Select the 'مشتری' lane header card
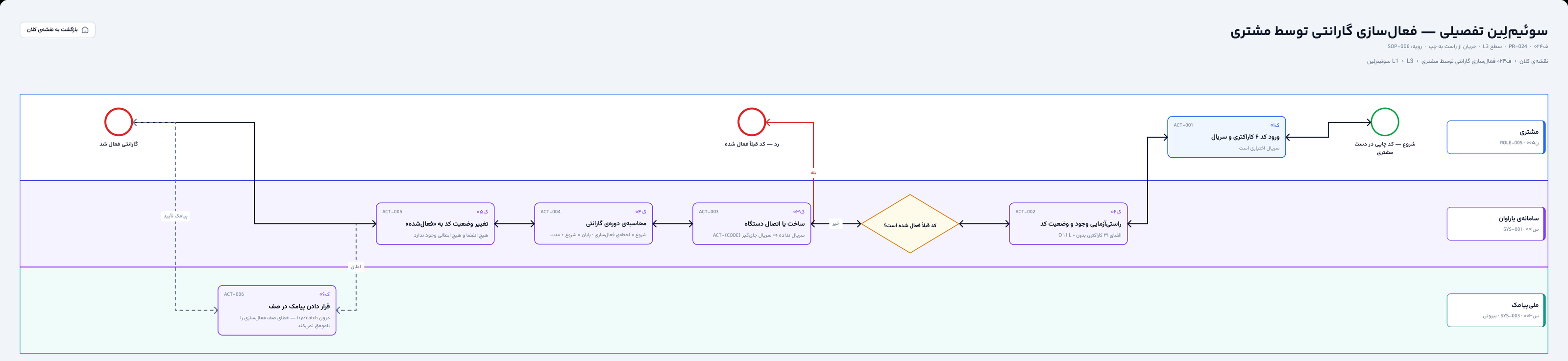This screenshot has width=1568, height=361. [x=1495, y=137]
